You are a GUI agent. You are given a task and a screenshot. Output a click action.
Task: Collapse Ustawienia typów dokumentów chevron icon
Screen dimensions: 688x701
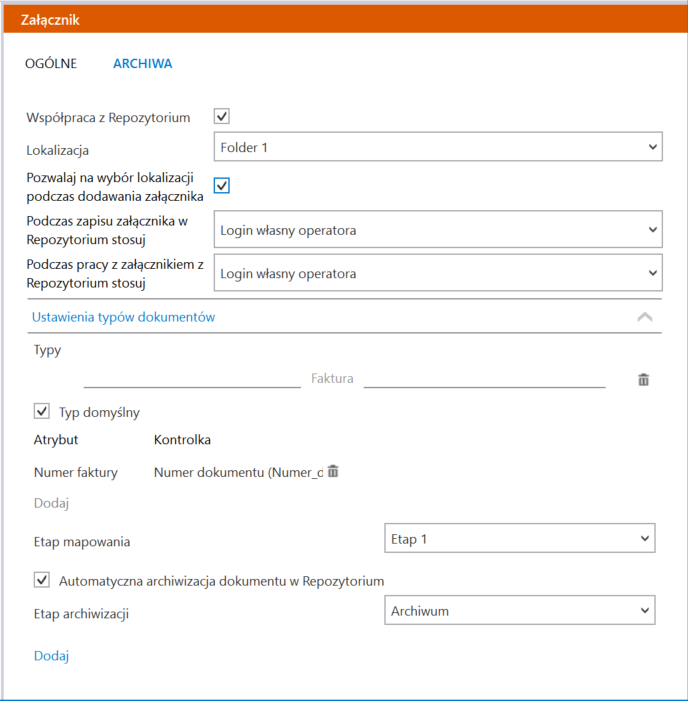pos(645,317)
